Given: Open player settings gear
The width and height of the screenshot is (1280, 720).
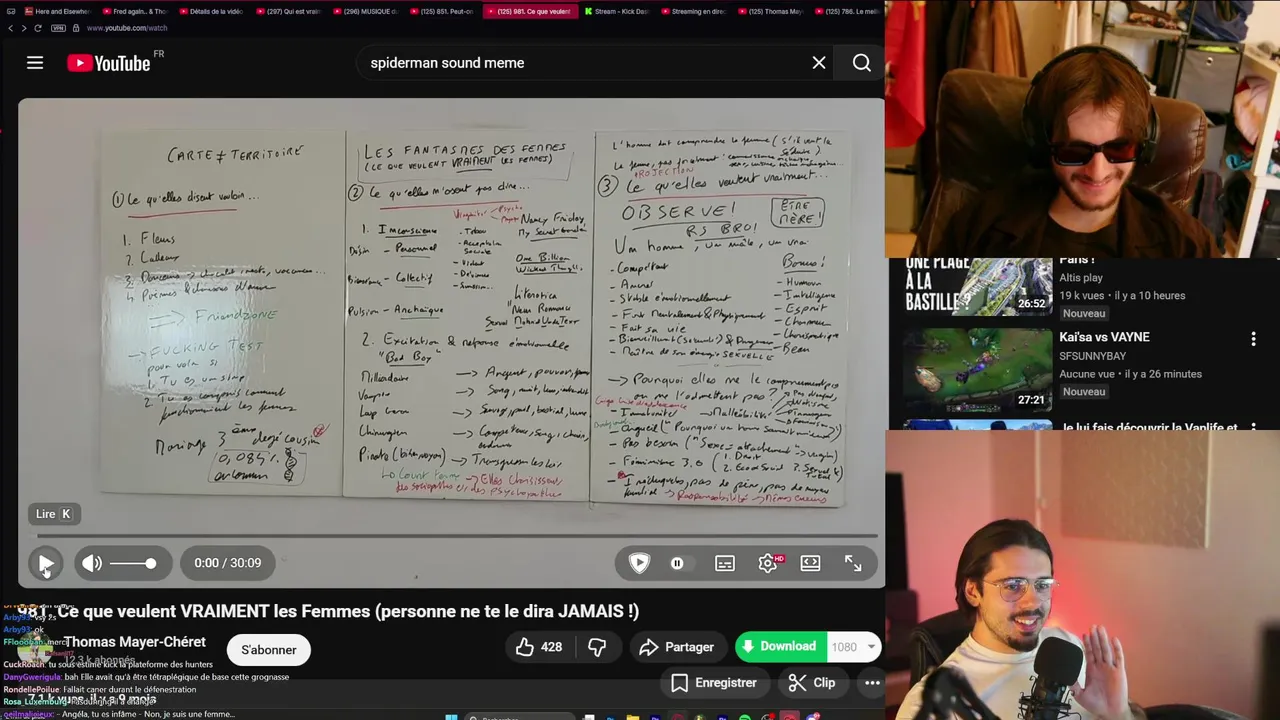Looking at the screenshot, I should pyautogui.click(x=768, y=563).
